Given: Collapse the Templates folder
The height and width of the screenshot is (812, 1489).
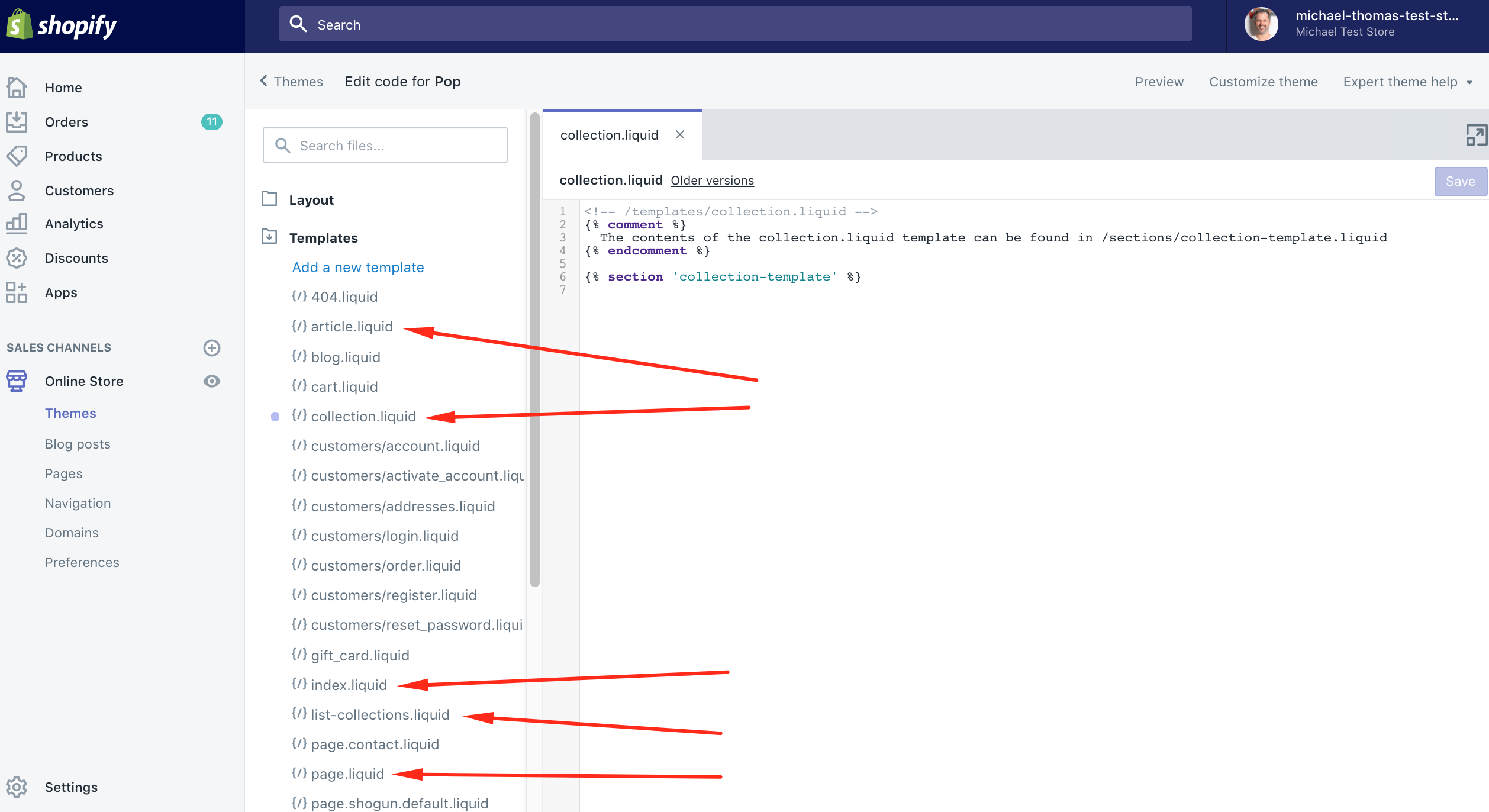Looking at the screenshot, I should (310, 238).
